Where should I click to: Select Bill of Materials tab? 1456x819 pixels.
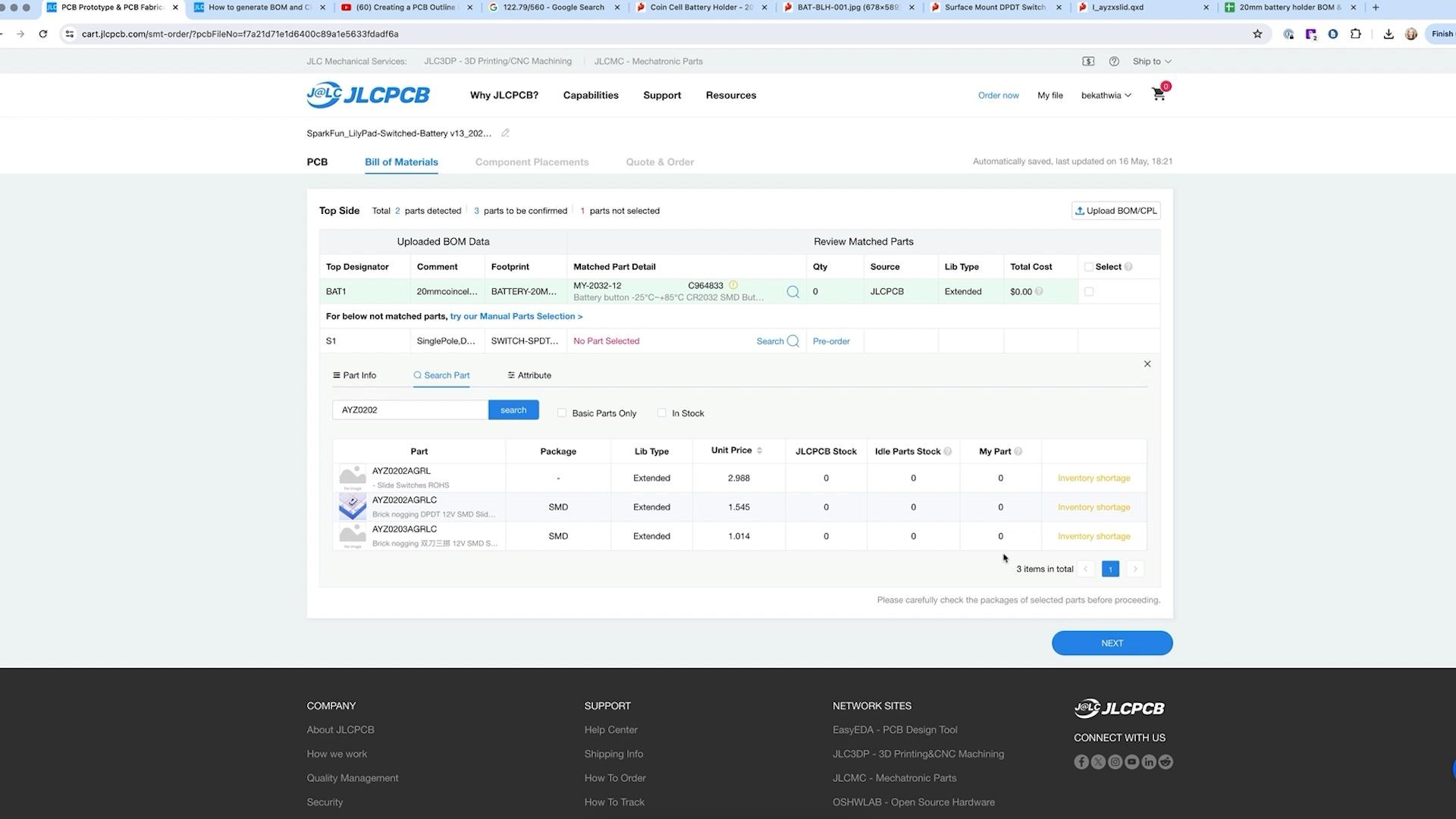pos(401,162)
